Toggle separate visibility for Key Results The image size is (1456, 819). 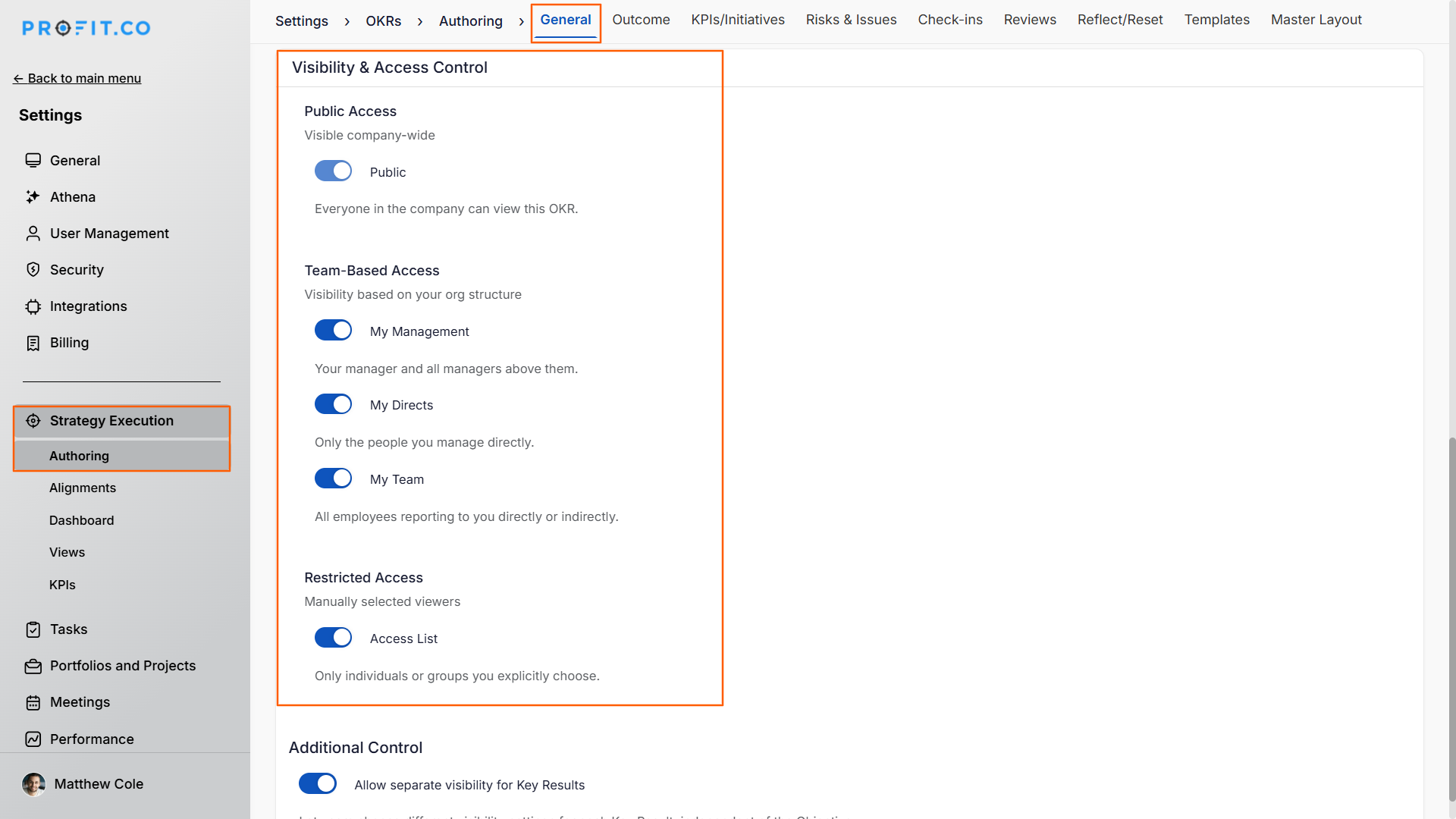point(318,784)
